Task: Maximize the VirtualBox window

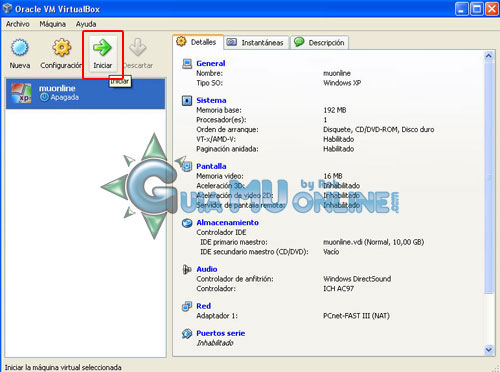Action: click(x=477, y=9)
